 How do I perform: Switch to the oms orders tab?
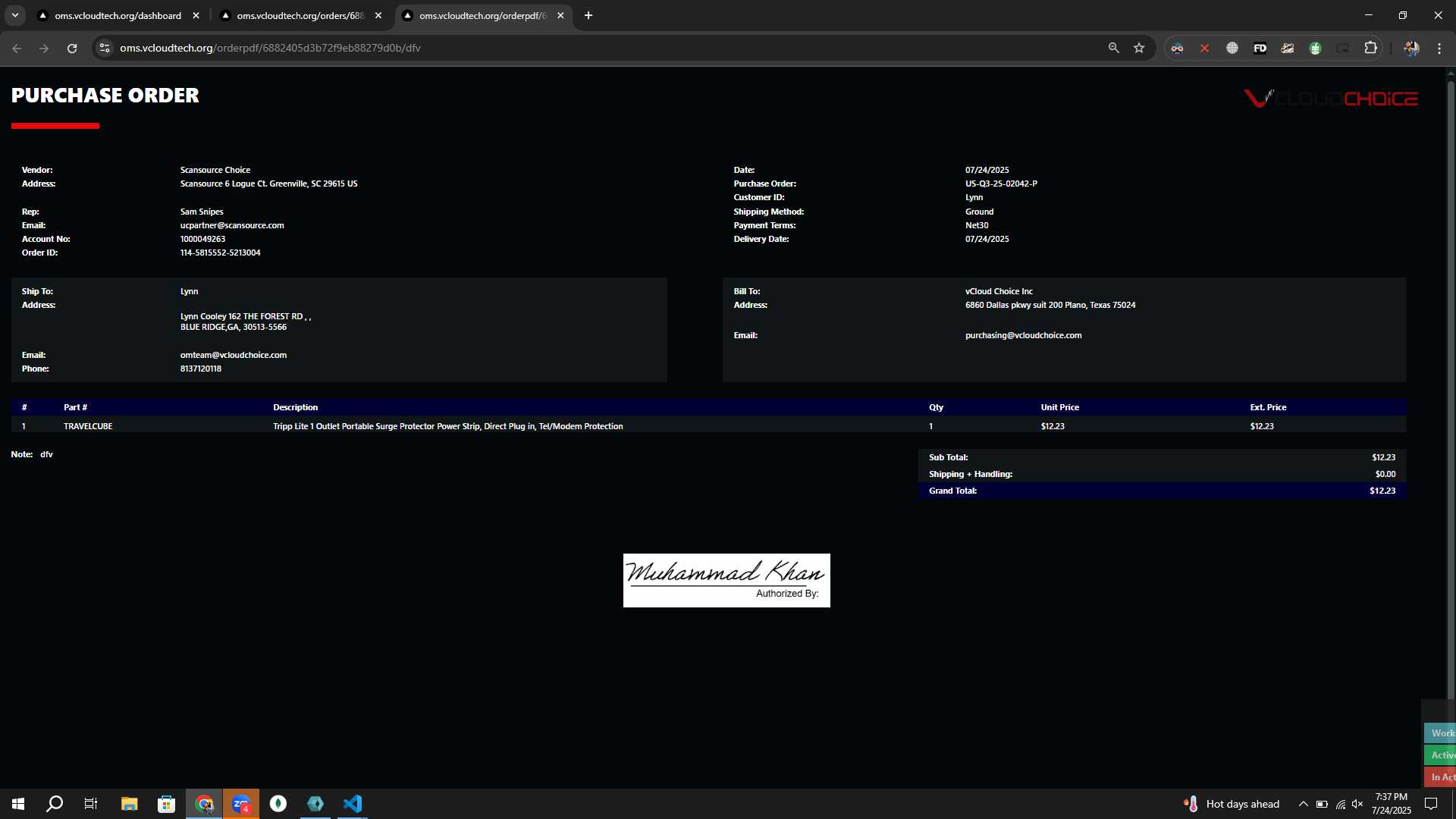(300, 15)
